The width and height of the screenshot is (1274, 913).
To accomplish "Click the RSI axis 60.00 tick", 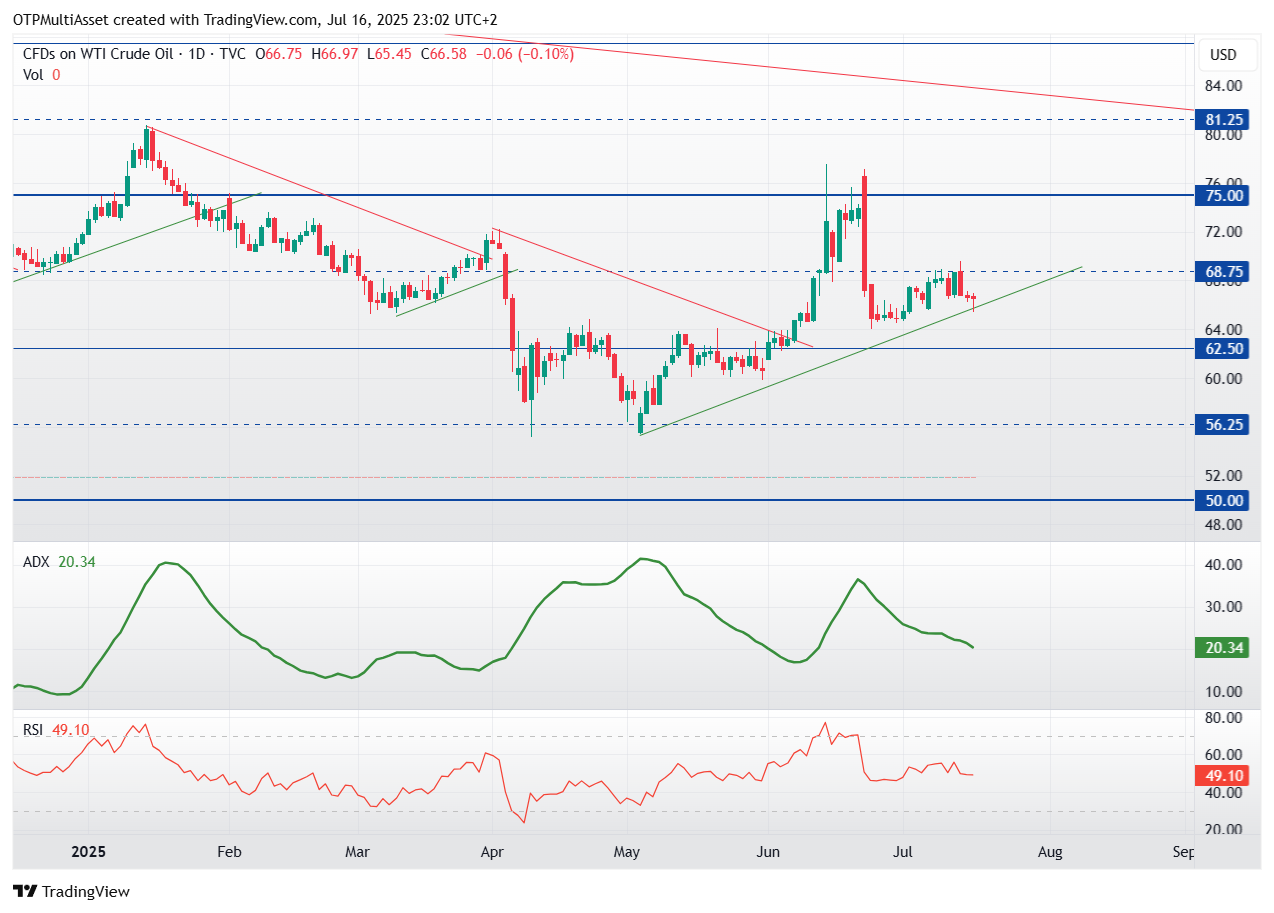I will (1223, 755).
